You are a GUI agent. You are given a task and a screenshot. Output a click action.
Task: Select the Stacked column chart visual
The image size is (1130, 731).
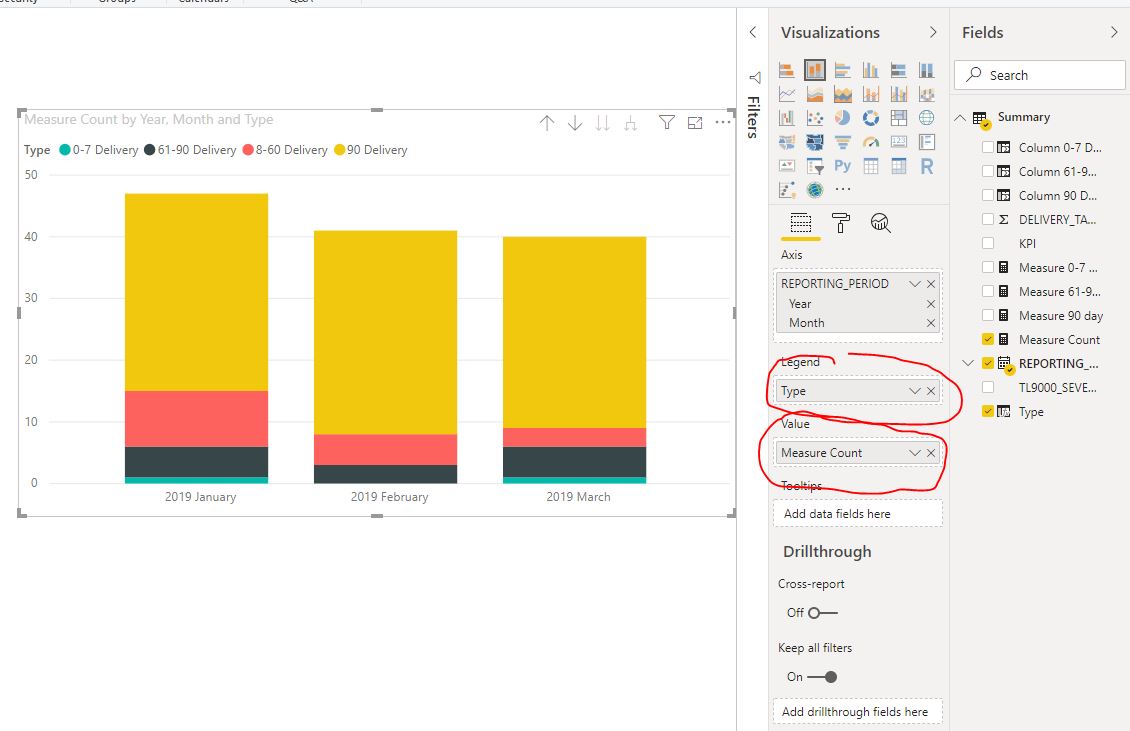coord(815,70)
